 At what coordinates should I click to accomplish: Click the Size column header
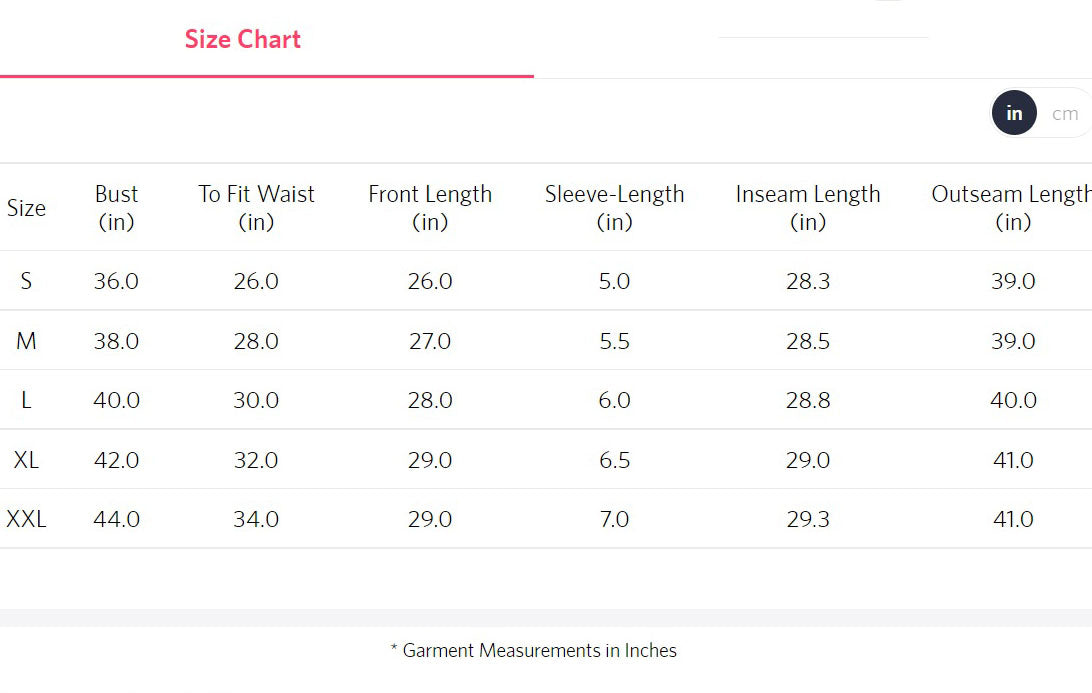26,208
